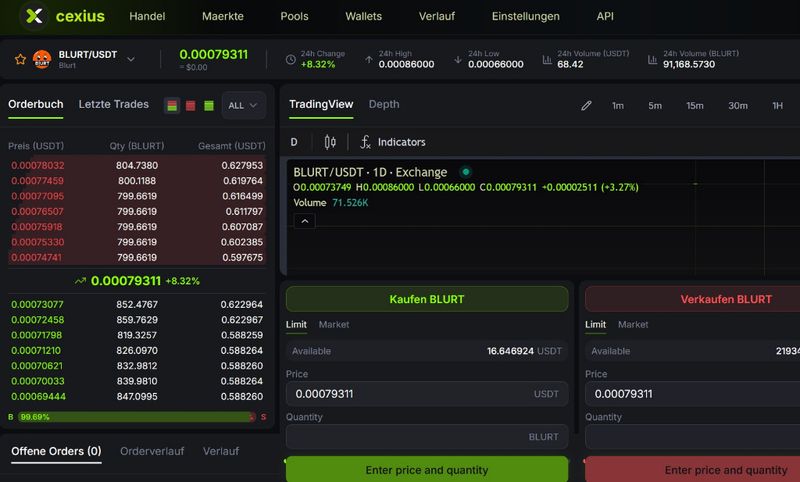Viewport: 800px width, 482px height.
Task: Select Limit order type in buy panel
Action: pos(296,324)
